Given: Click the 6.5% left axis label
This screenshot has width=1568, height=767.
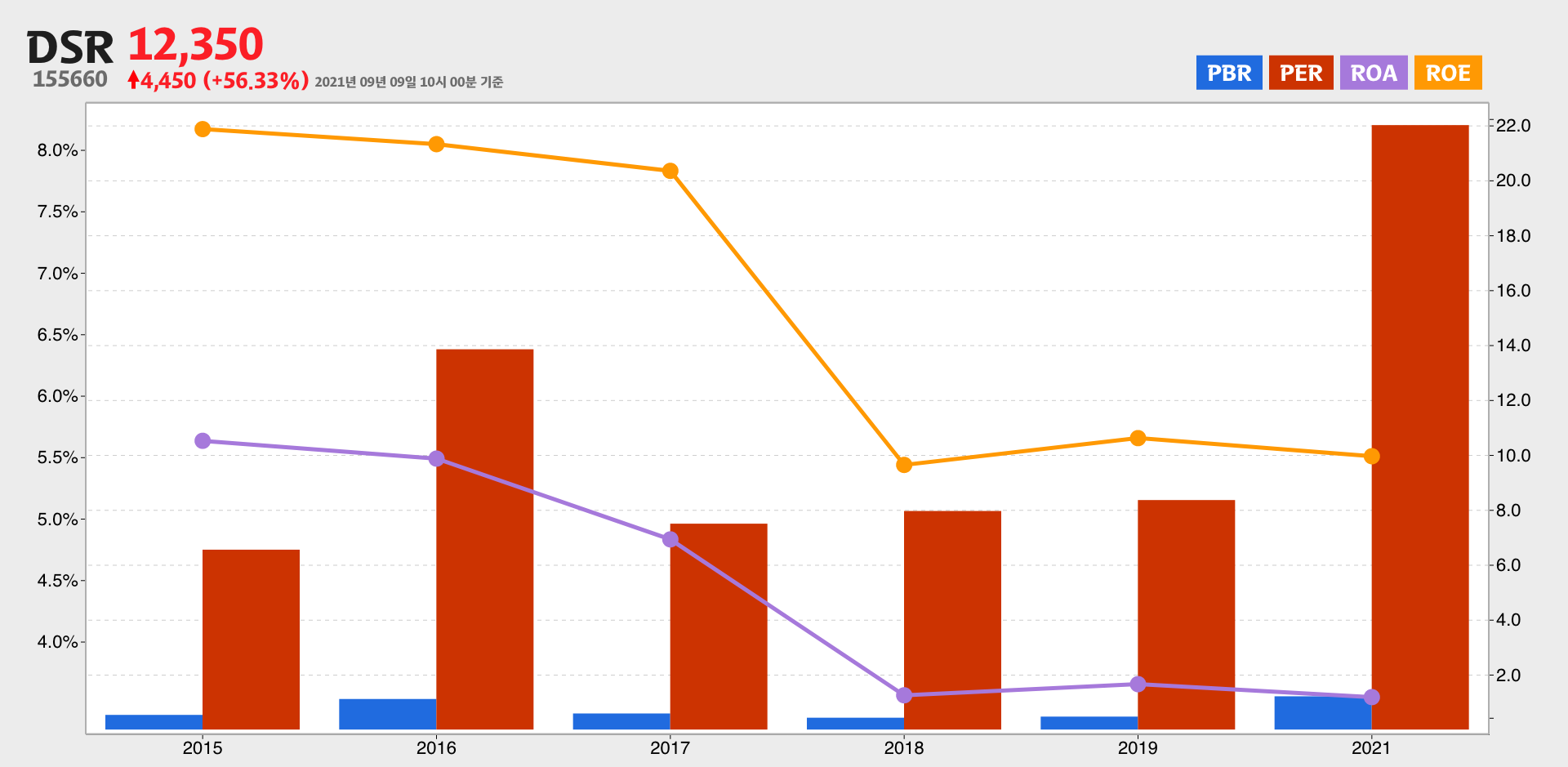Looking at the screenshot, I should [x=57, y=335].
